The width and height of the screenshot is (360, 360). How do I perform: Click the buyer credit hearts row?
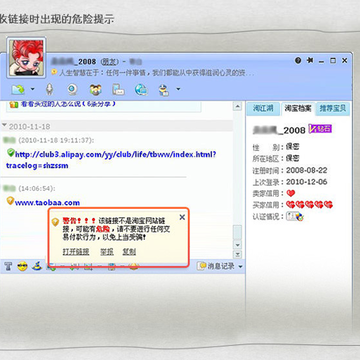310,205
